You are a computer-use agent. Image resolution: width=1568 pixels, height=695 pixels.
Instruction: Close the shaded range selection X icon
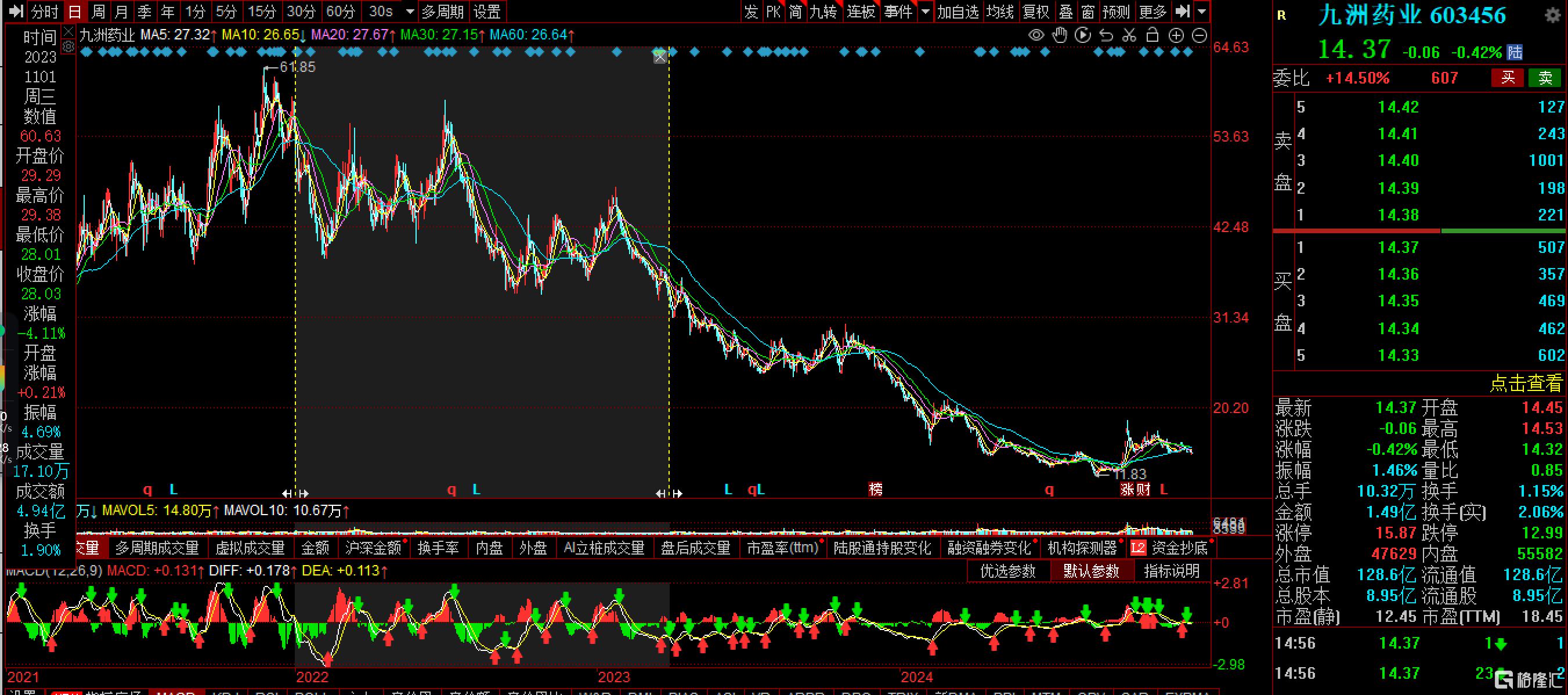click(x=660, y=57)
